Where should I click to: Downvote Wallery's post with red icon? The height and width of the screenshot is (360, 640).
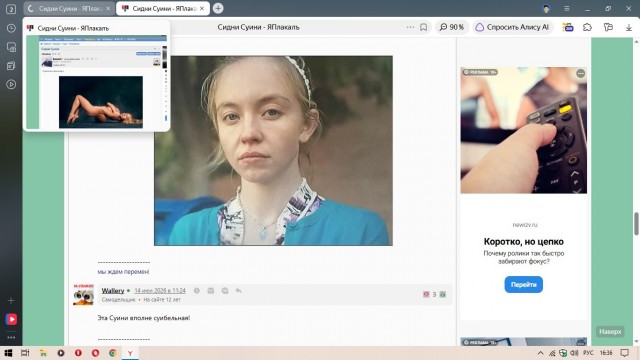pos(426,294)
